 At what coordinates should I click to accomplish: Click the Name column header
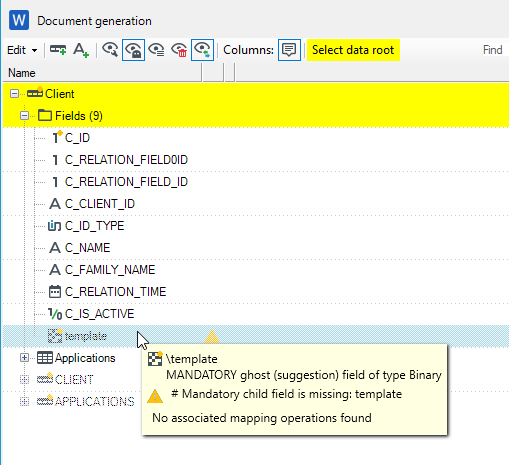[x=102, y=73]
